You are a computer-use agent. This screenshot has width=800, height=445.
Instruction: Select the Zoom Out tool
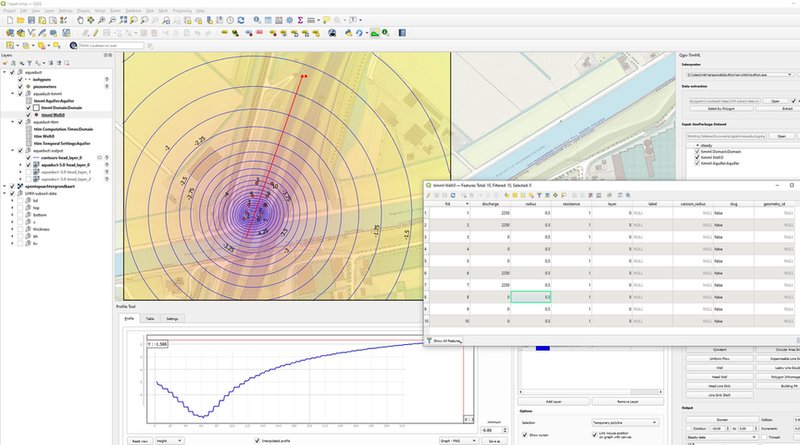click(x=112, y=20)
